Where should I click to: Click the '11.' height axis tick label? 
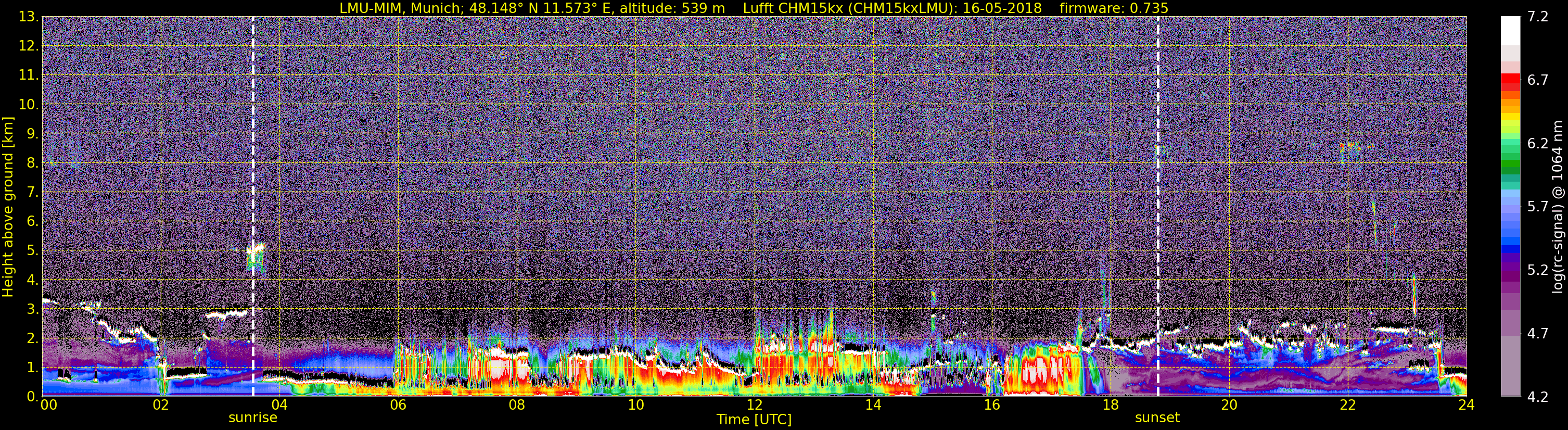click(x=28, y=75)
